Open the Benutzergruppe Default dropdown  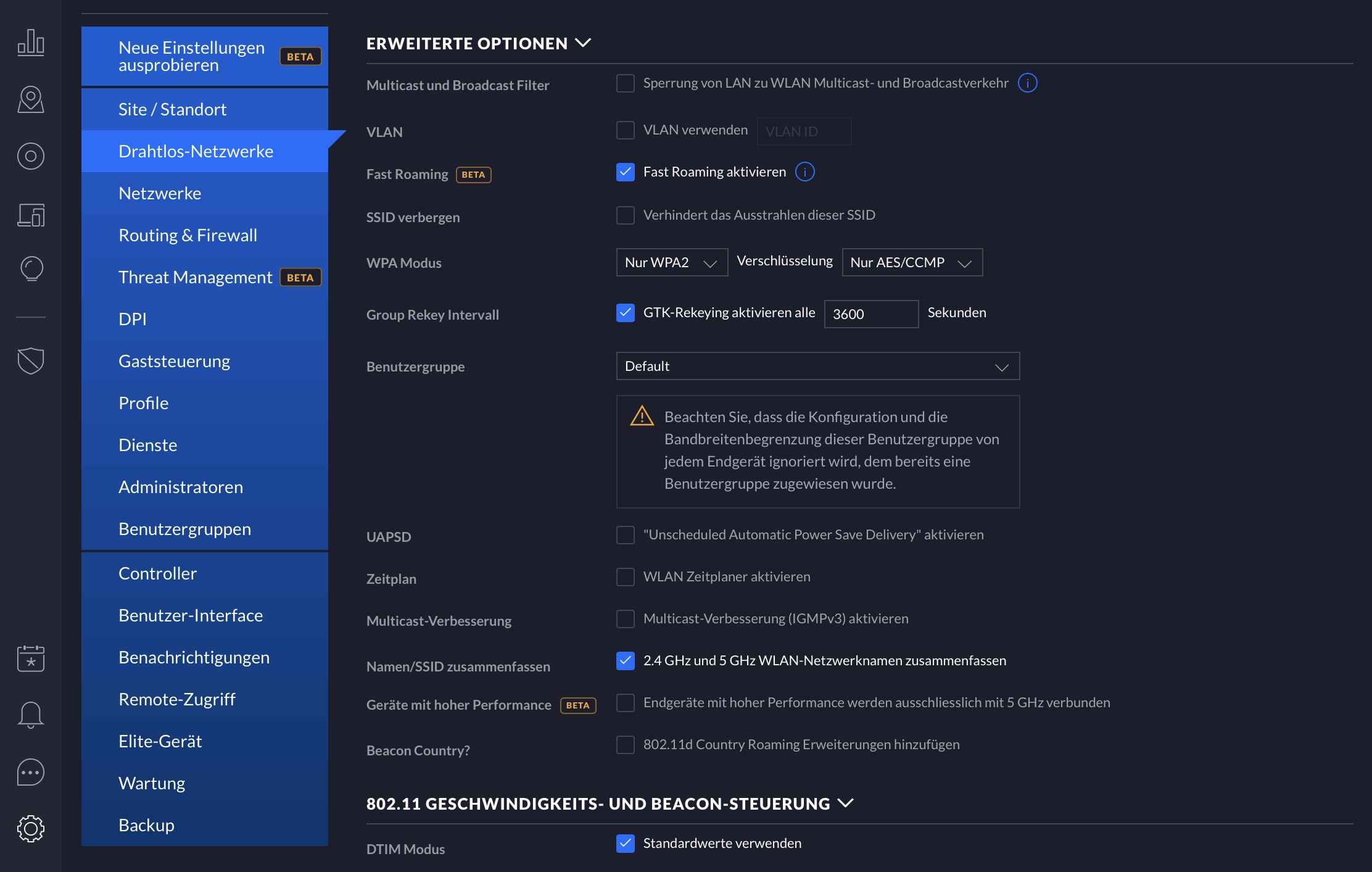point(817,367)
